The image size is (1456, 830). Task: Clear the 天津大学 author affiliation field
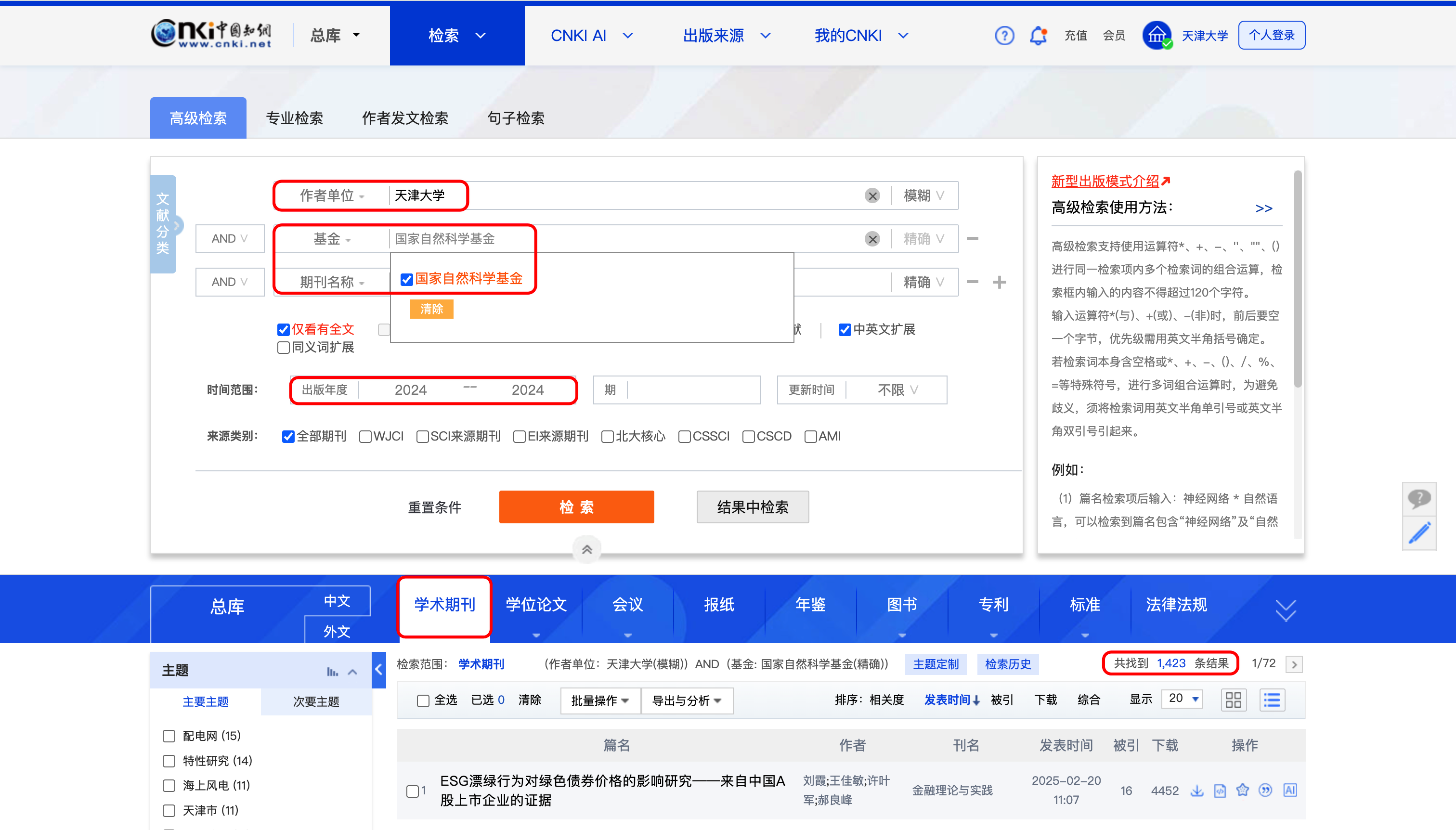click(871, 196)
